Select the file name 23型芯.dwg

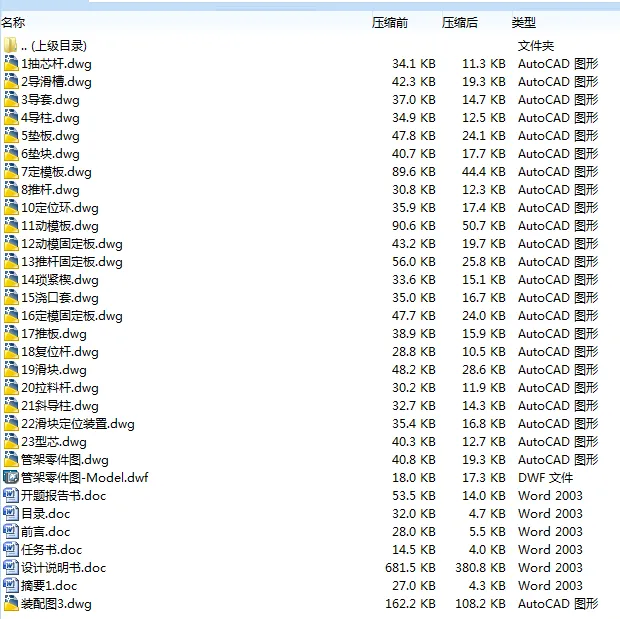click(54, 442)
